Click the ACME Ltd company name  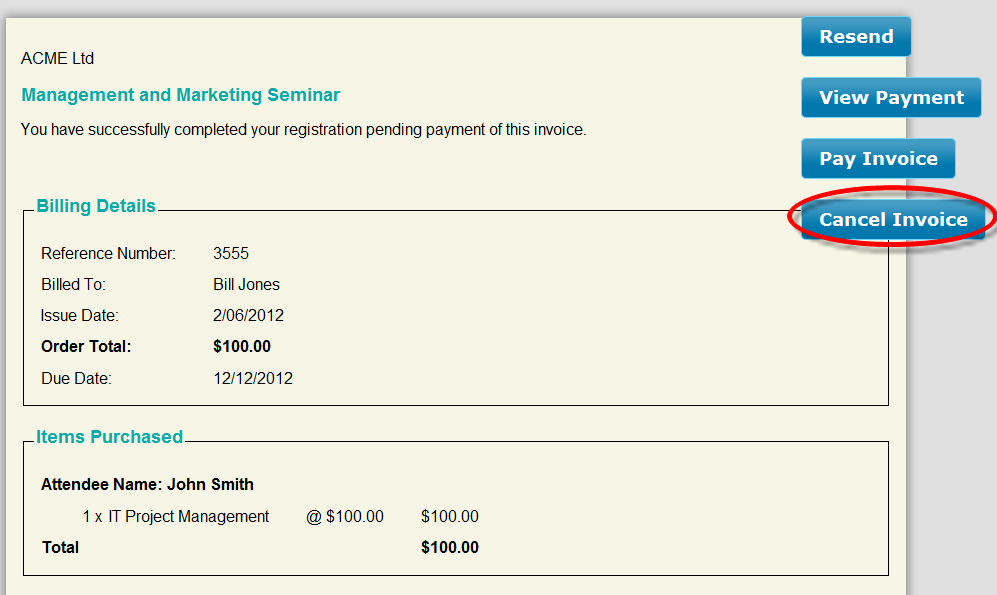(57, 58)
